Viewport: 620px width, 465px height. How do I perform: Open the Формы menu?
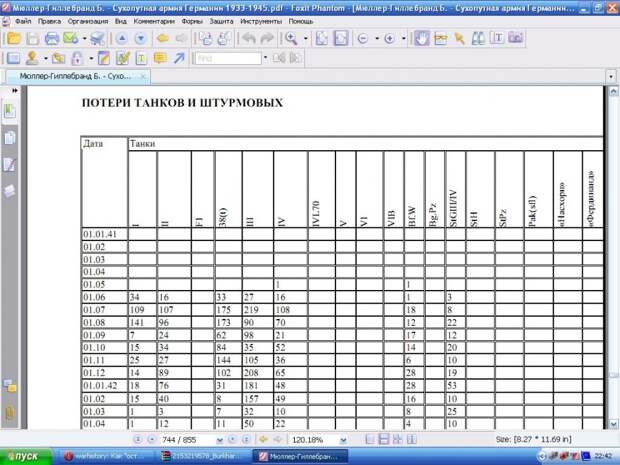(x=192, y=21)
